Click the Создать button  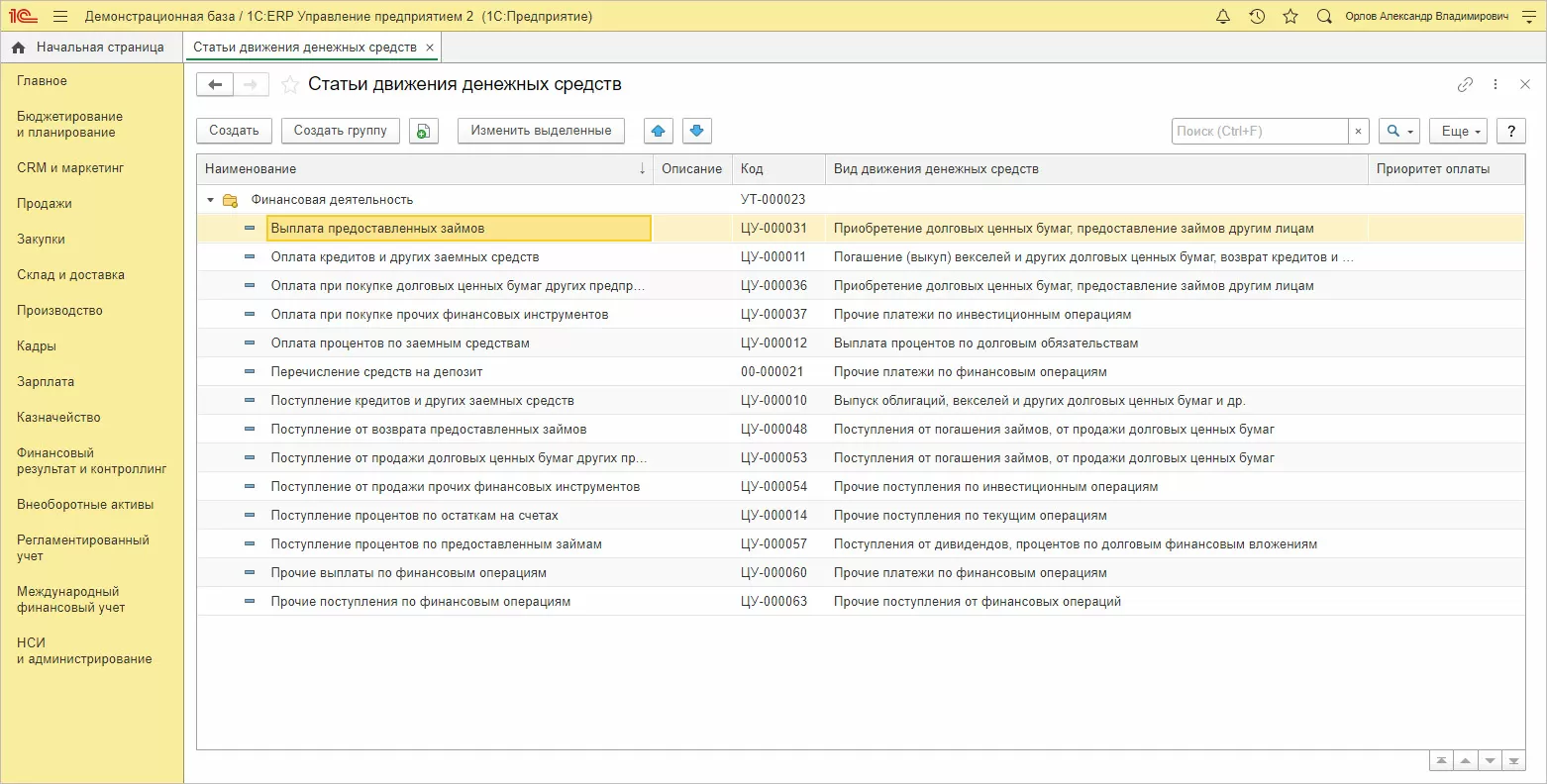pos(234,131)
